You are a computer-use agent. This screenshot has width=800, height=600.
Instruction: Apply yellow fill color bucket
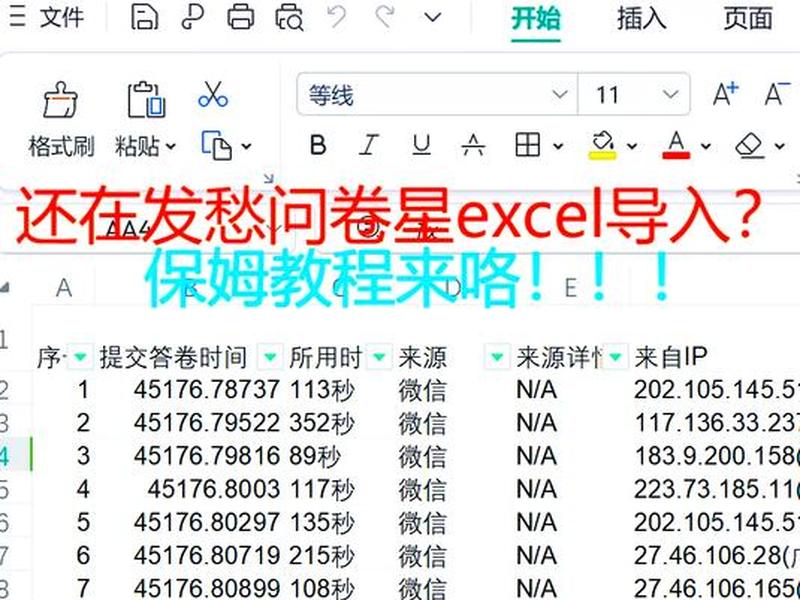[x=603, y=145]
